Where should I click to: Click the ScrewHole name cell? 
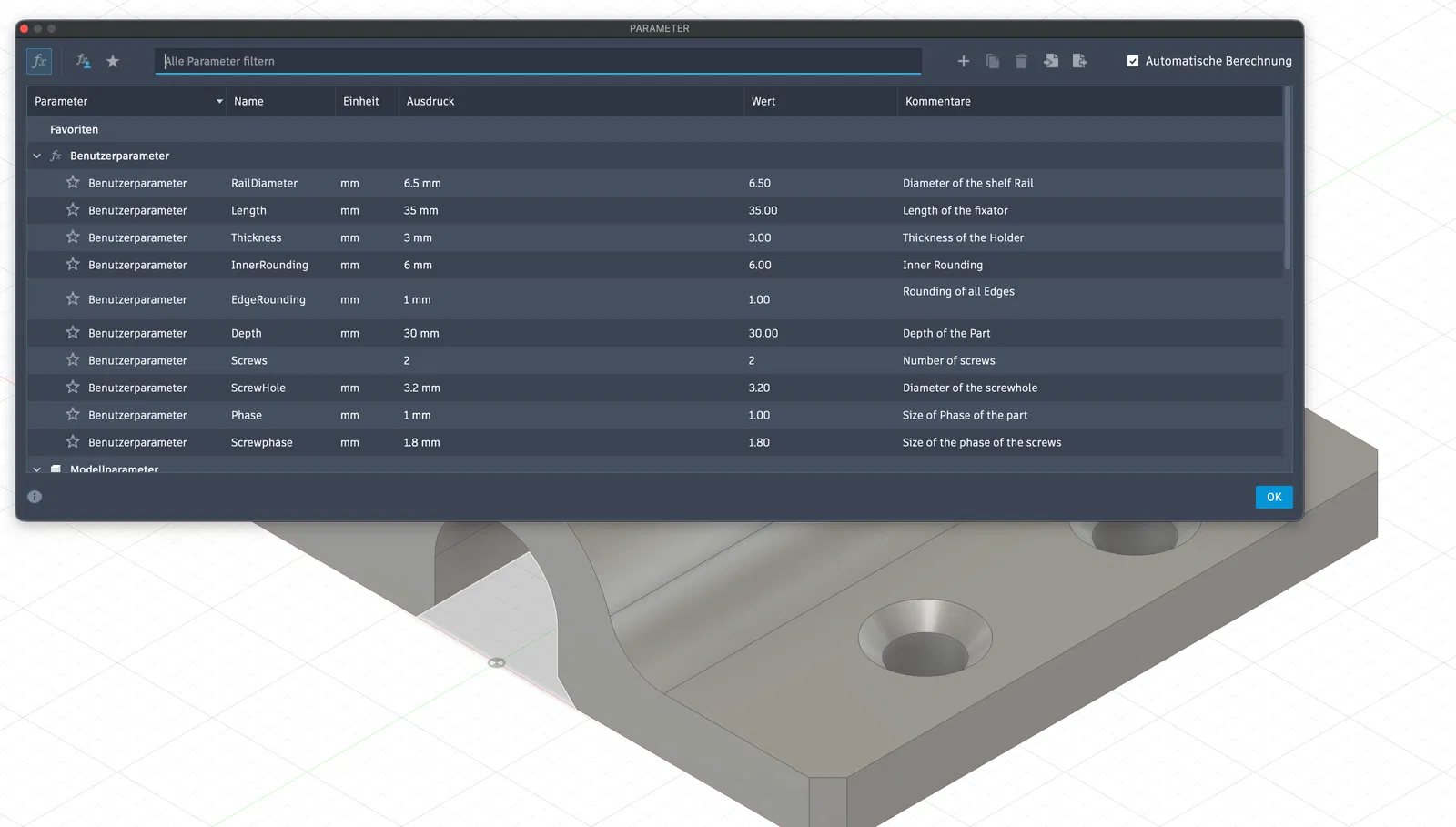(x=258, y=388)
